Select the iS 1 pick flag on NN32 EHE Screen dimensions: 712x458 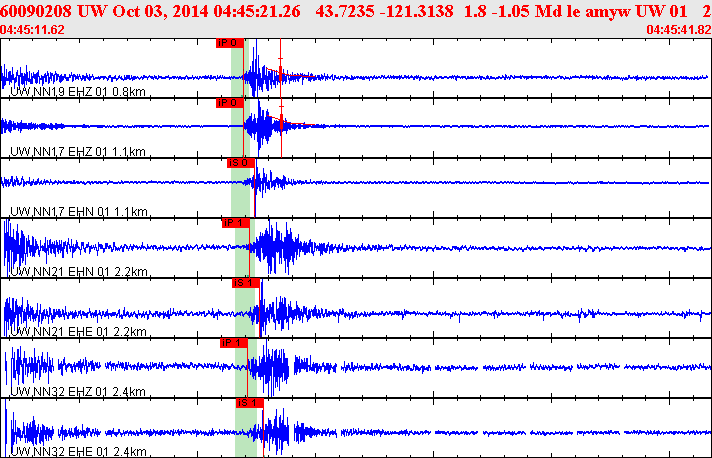(250, 403)
